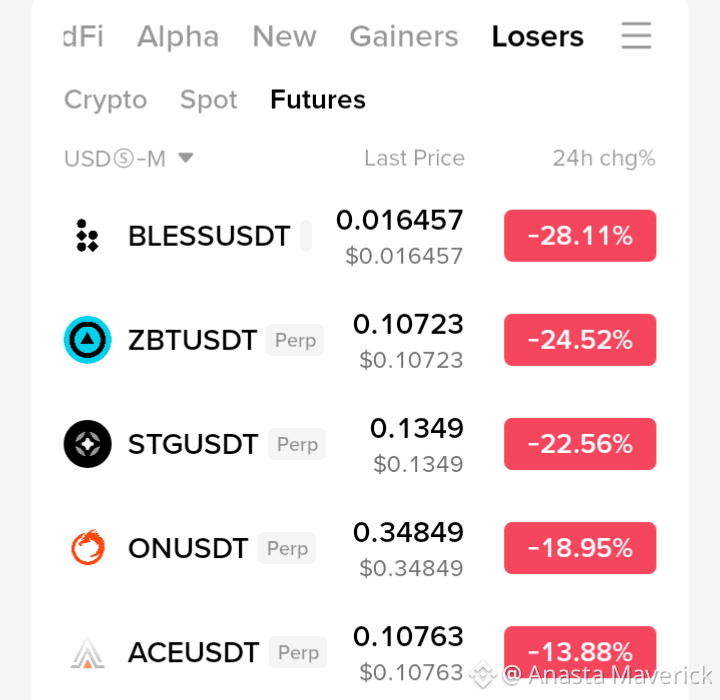Tap the STGUSDT black coin logo
This screenshot has height=700, width=720.
point(87,444)
